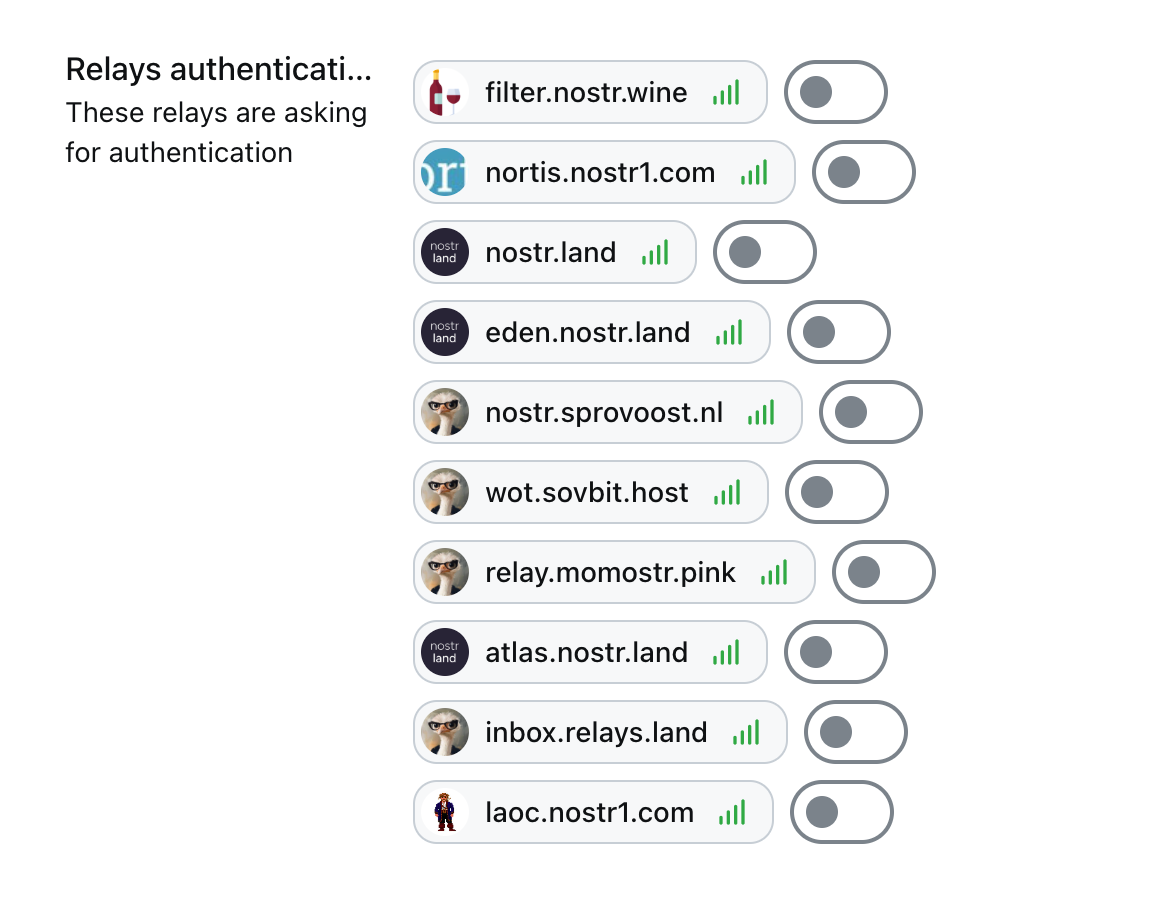Image resolution: width=1176 pixels, height=902 pixels.
Task: Turn on the laoc.nostr1.com toggle
Action: [841, 812]
